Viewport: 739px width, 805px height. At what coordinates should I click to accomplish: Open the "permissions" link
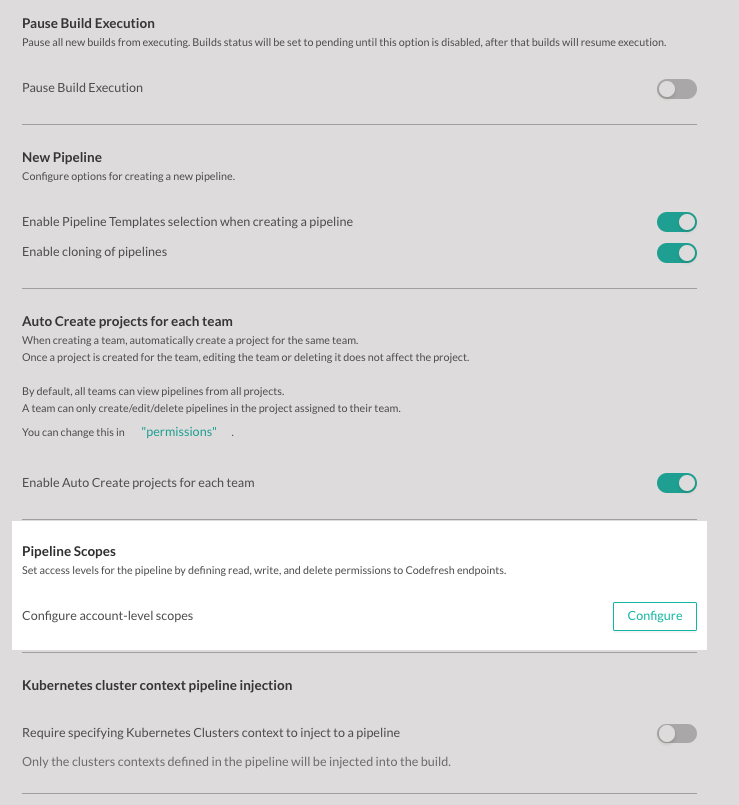[x=178, y=432]
